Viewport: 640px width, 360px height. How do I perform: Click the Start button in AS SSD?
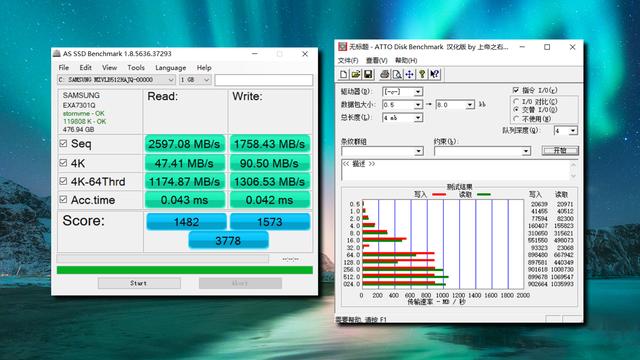[139, 283]
